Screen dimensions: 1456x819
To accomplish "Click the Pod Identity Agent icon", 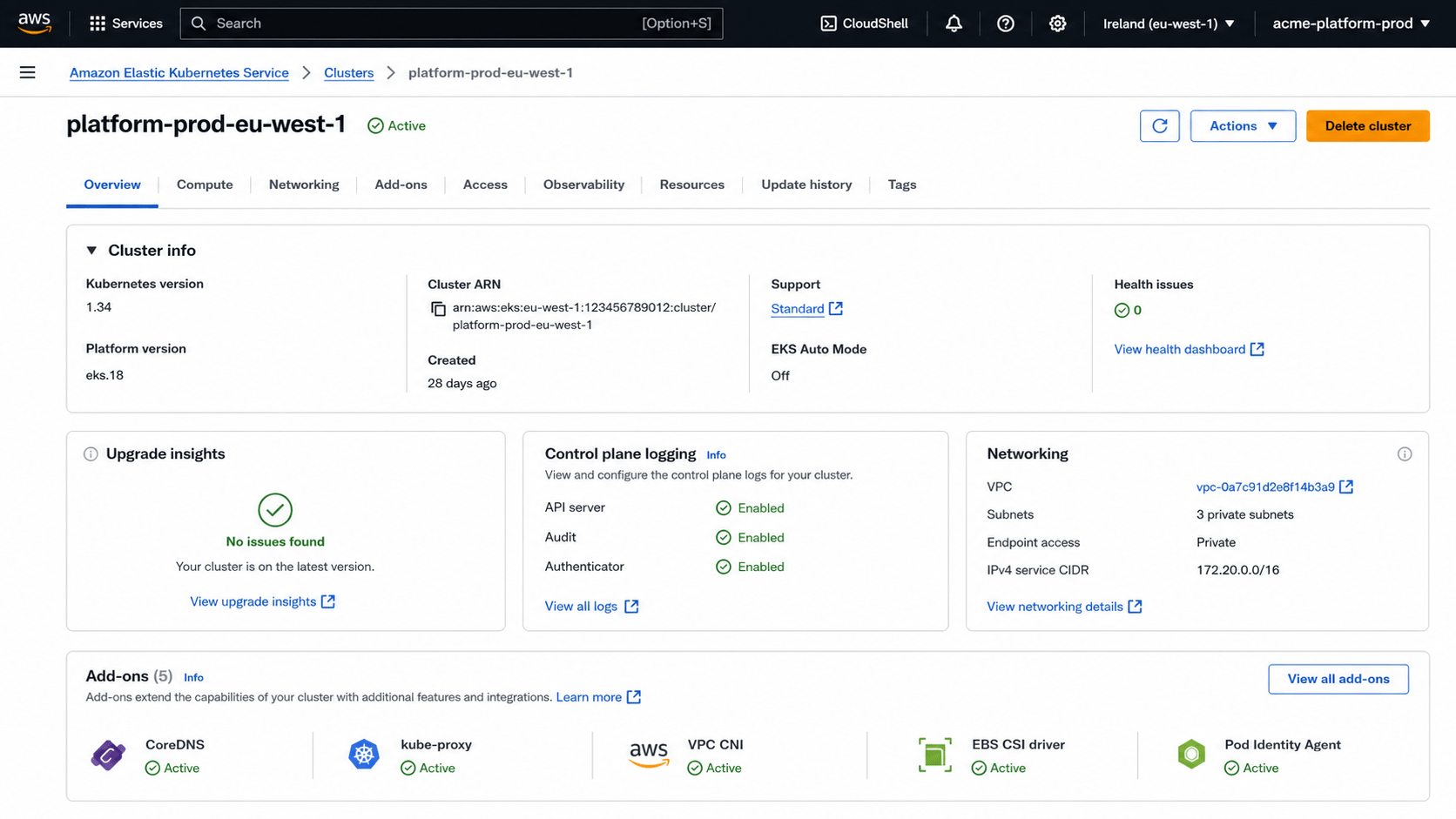I will click(x=1191, y=755).
